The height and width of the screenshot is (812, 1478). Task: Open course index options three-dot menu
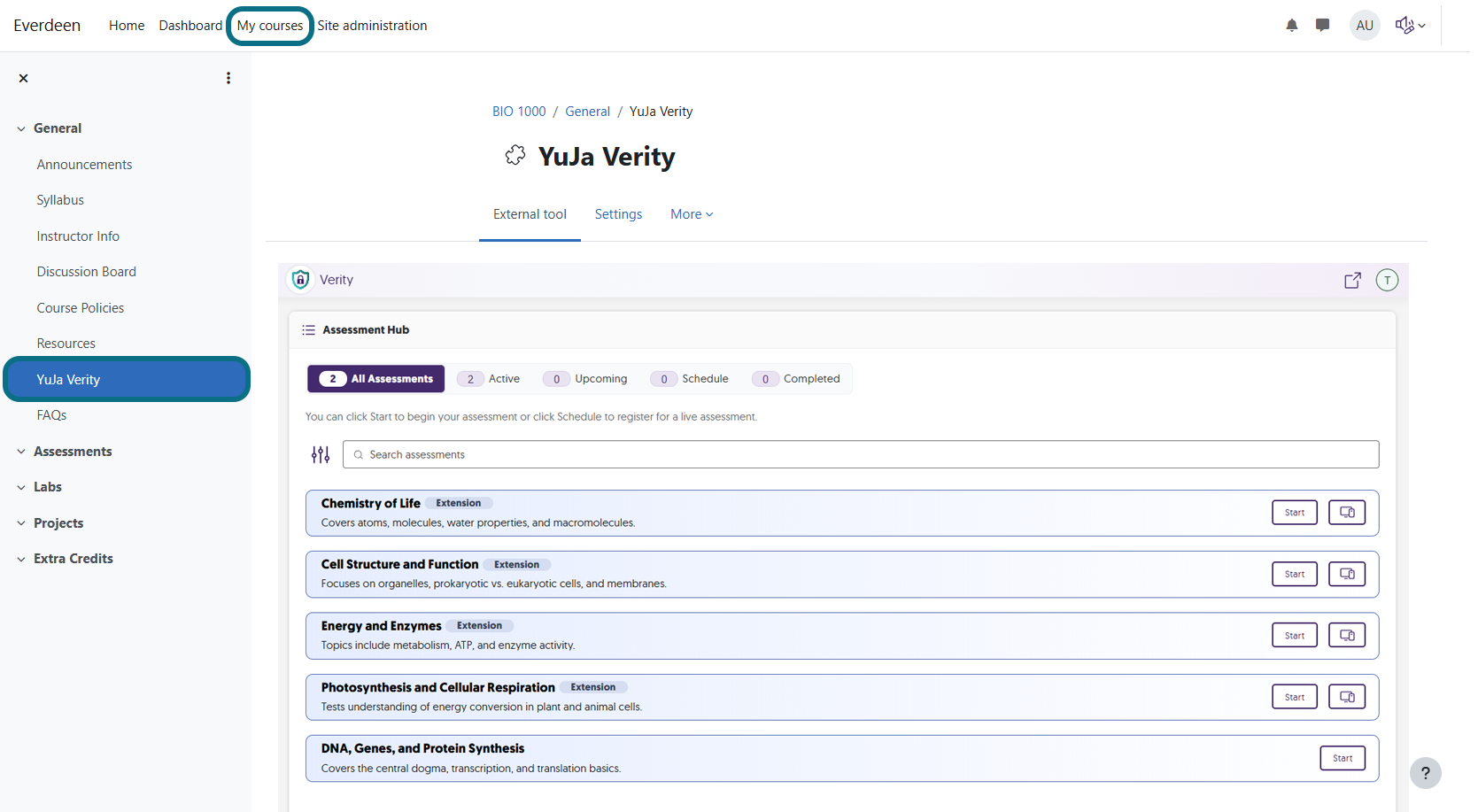pos(228,78)
